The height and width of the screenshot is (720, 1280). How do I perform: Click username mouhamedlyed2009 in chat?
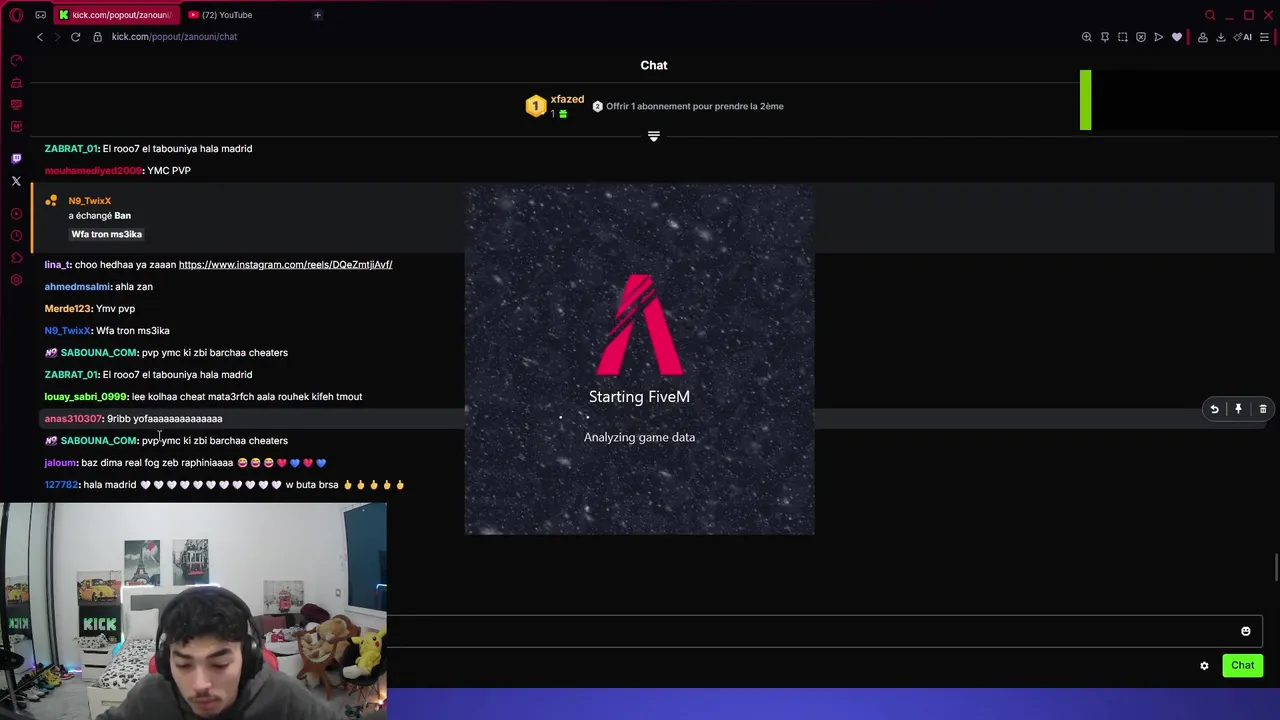pyautogui.click(x=93, y=171)
